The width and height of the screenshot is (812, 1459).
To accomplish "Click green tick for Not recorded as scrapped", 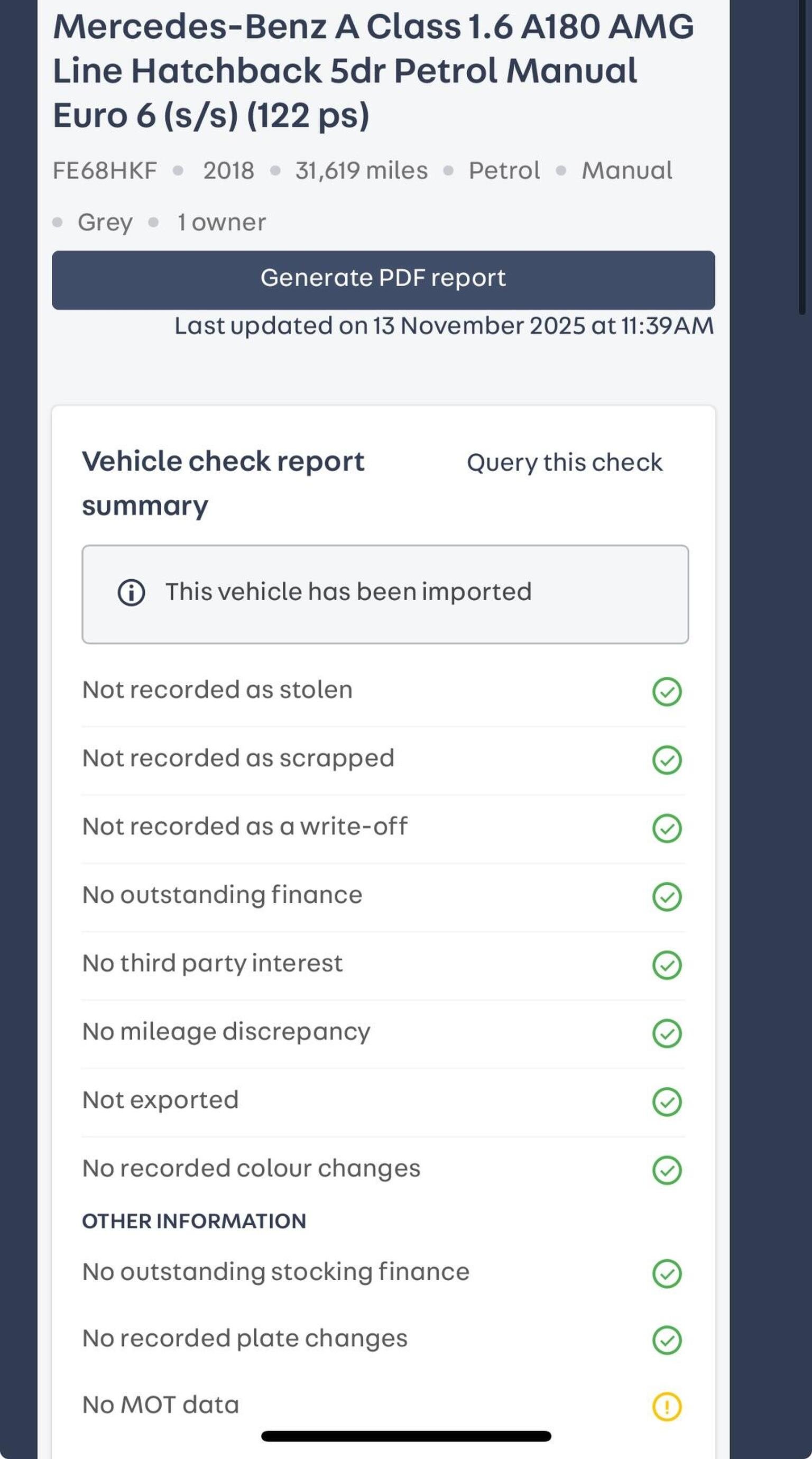I will (667, 760).
